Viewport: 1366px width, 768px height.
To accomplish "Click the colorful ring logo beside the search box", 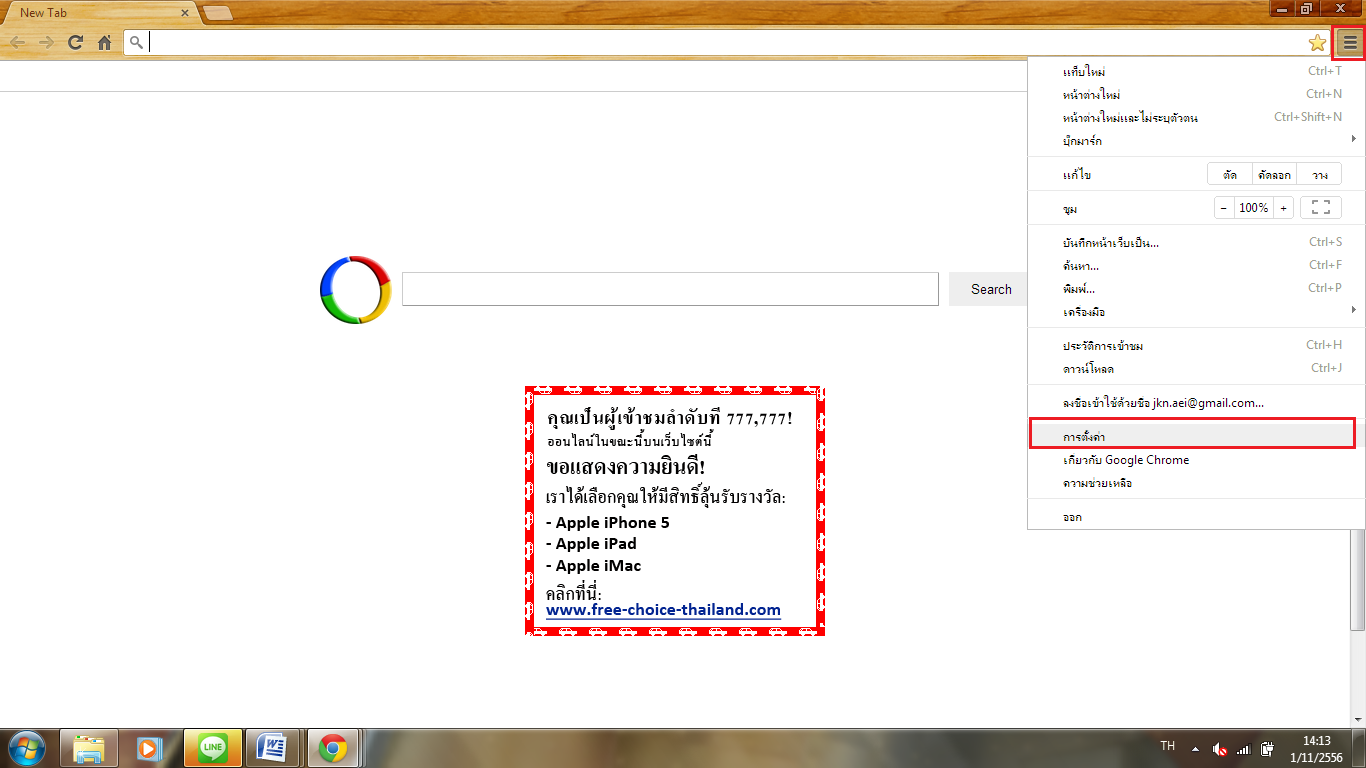I will coord(355,290).
